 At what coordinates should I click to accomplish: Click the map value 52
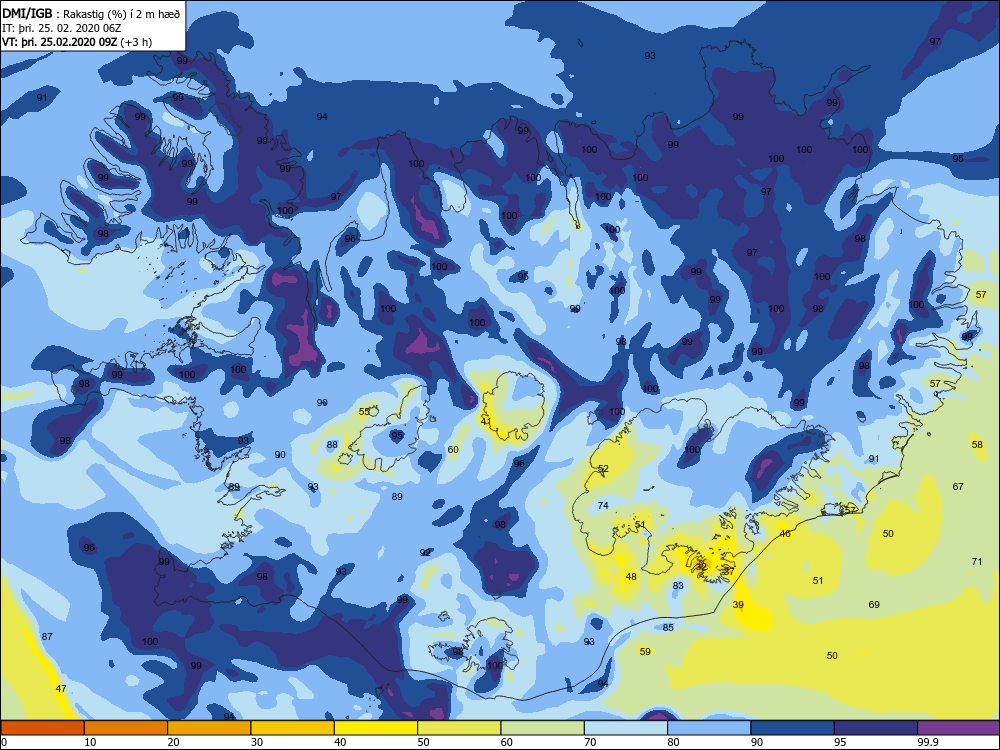pos(603,469)
